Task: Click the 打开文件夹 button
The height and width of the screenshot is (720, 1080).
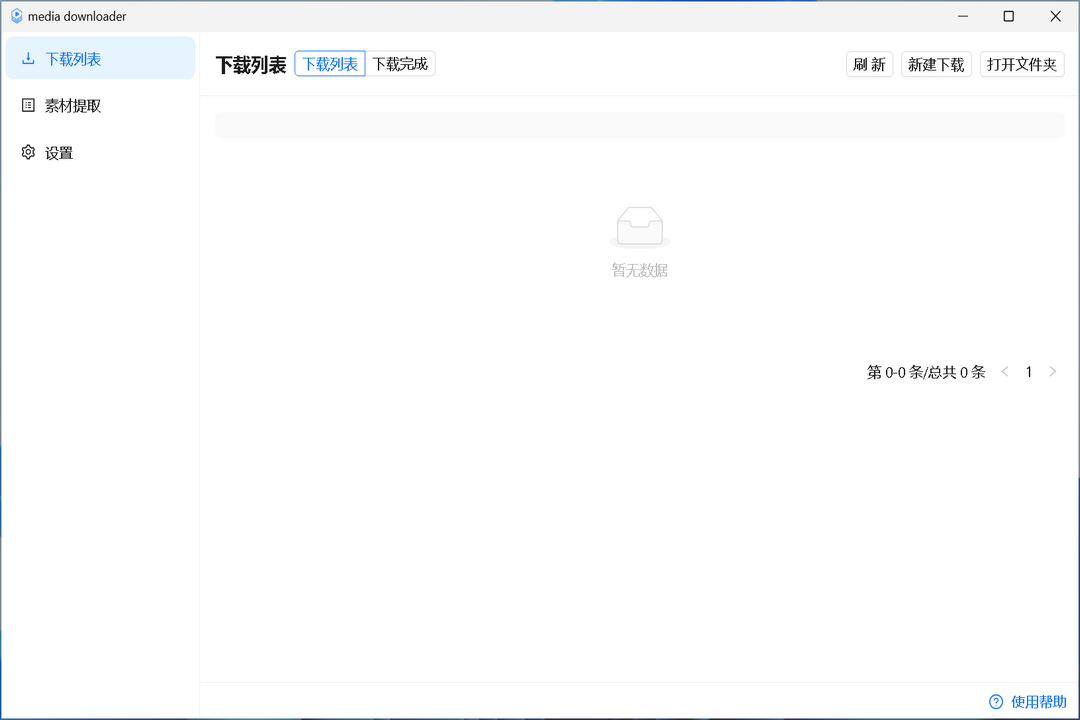Action: tap(1021, 65)
